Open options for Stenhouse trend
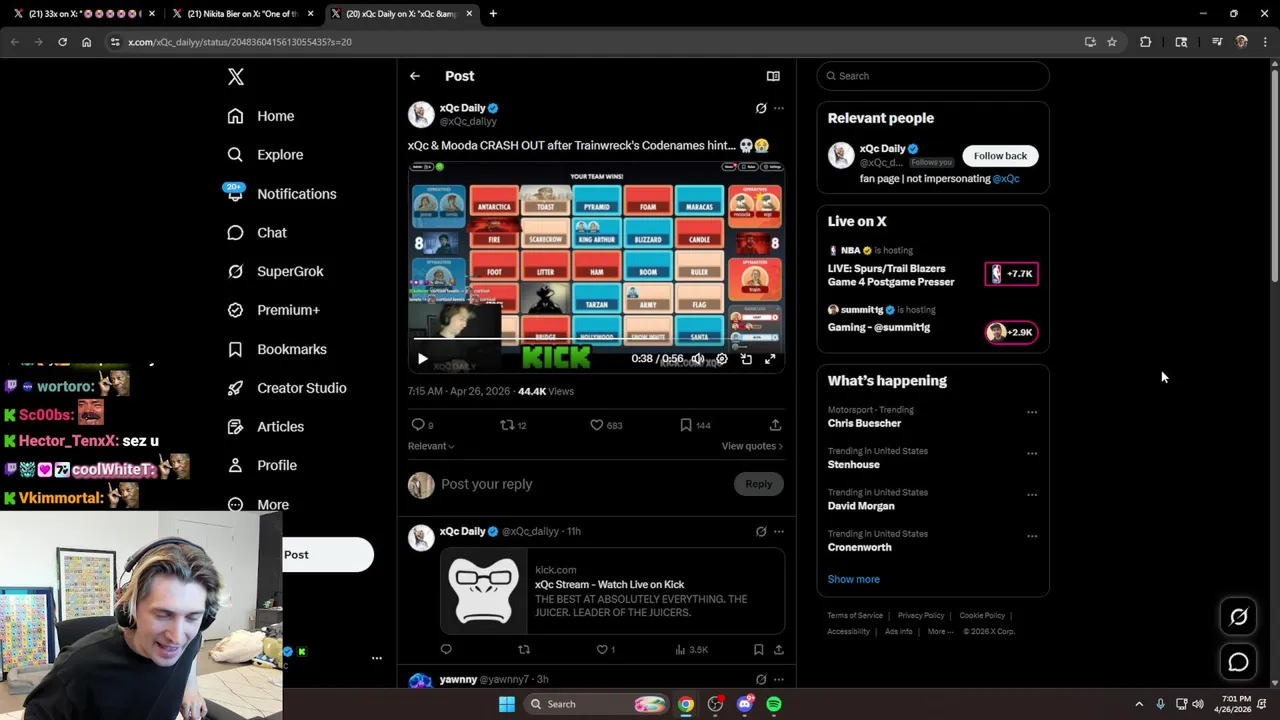The height and width of the screenshot is (720, 1280). pos(1032,453)
